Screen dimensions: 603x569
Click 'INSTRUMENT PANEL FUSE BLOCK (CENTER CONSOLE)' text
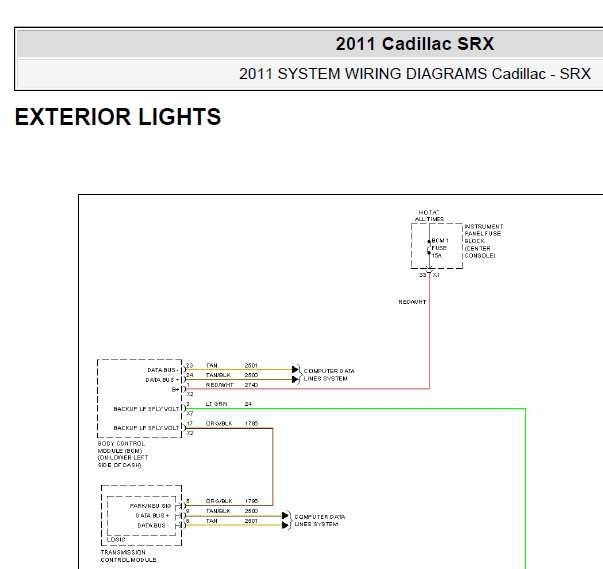(x=484, y=241)
